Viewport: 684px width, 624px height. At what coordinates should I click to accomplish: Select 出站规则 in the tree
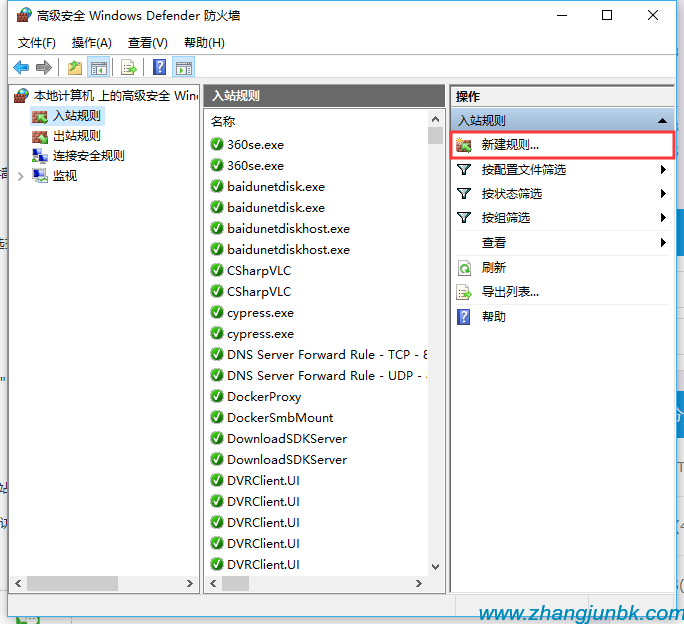77,136
